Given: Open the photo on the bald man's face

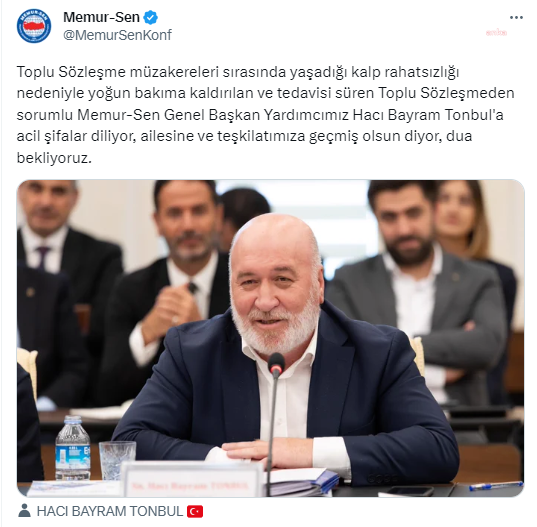Looking at the screenshot, I should coord(276,284).
